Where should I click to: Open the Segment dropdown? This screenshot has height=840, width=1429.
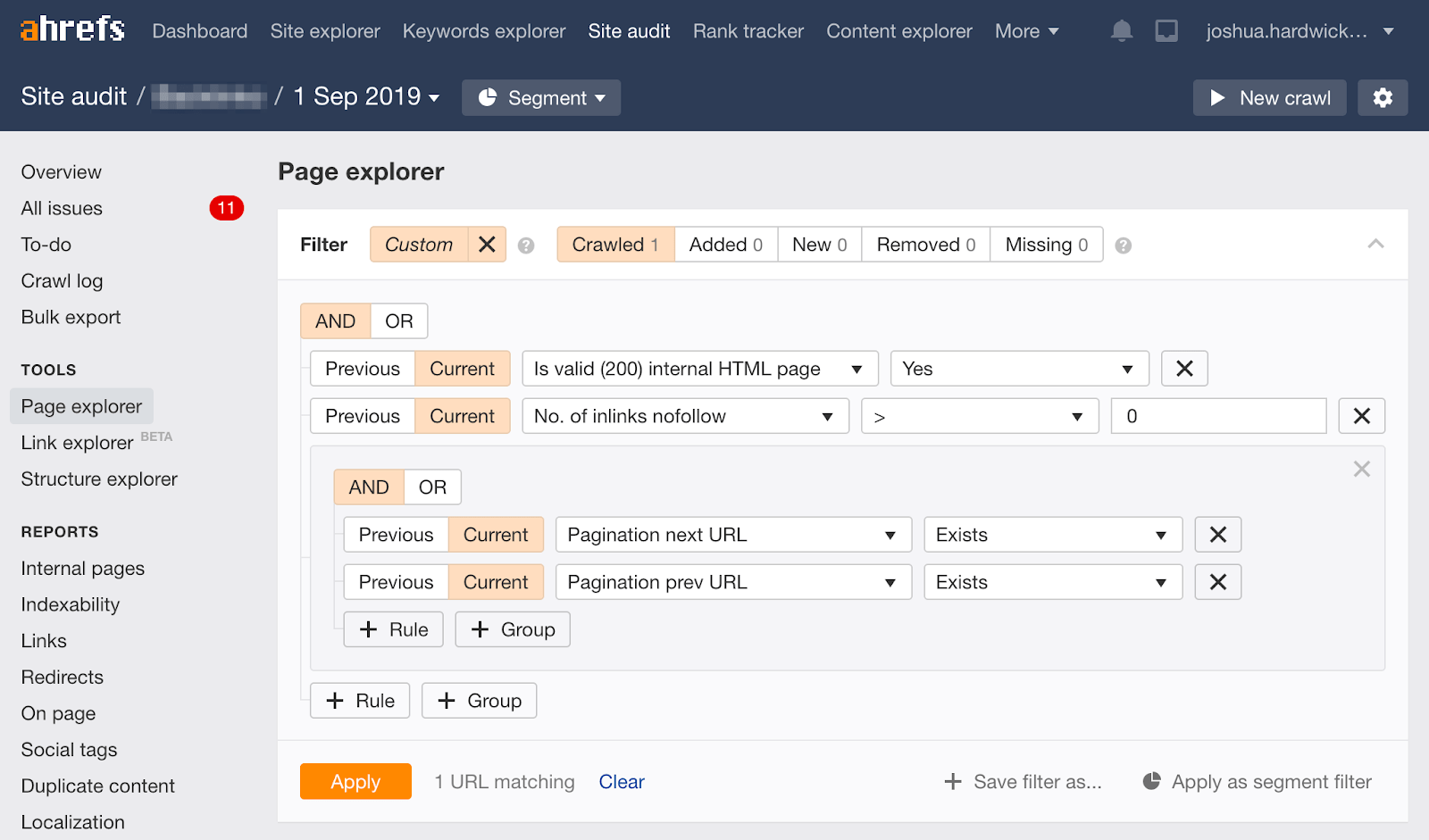click(x=540, y=98)
